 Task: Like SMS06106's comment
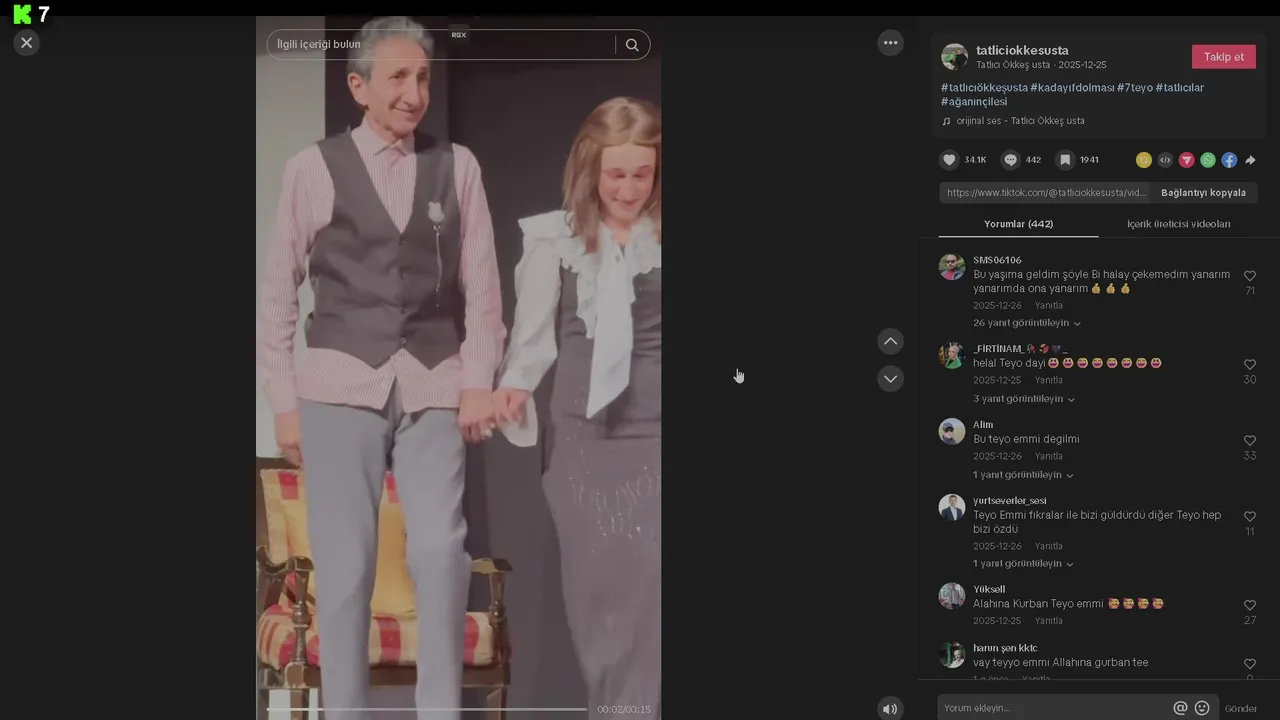click(x=1250, y=276)
